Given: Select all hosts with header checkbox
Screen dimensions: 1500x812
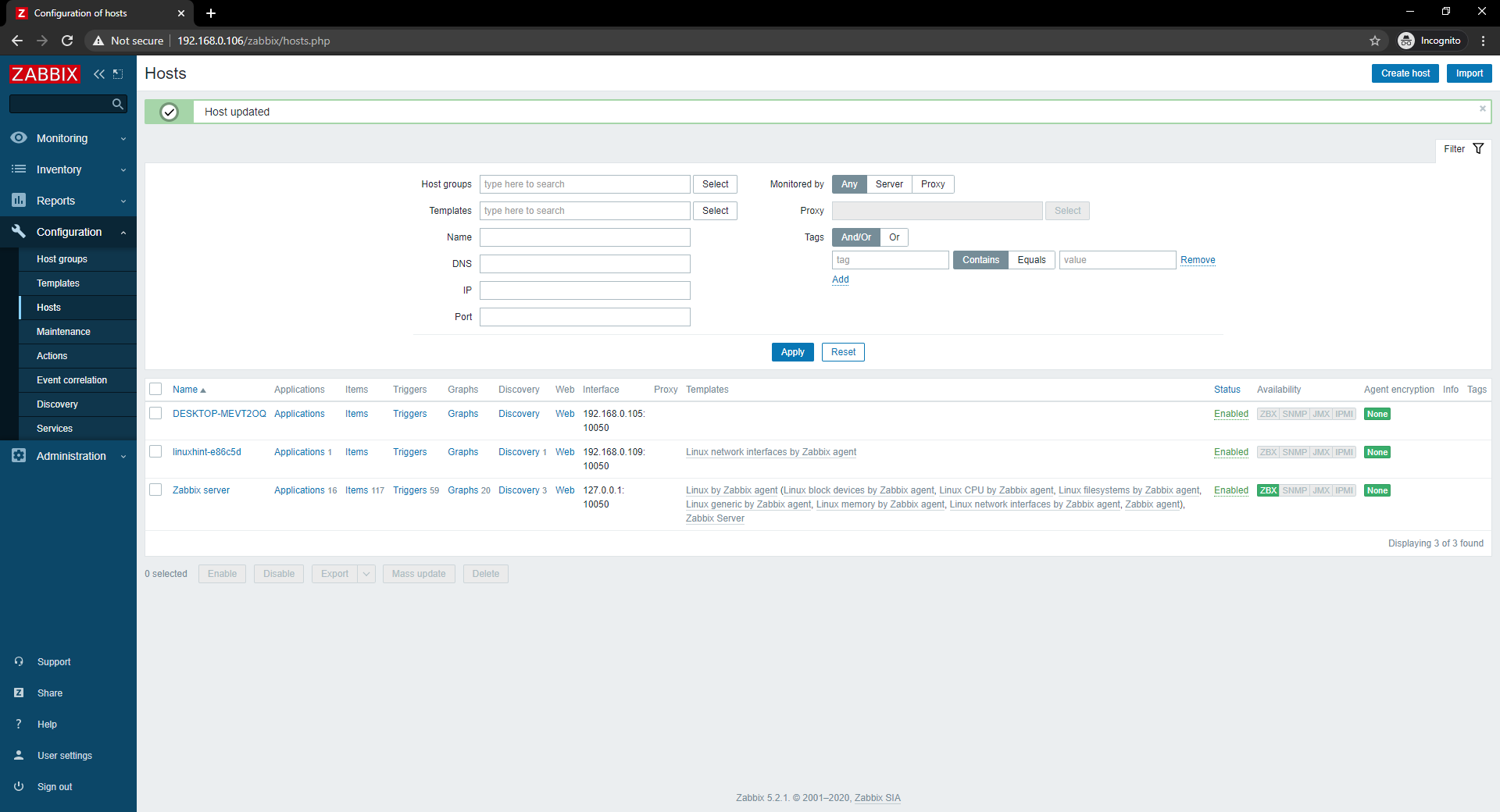Looking at the screenshot, I should click(155, 390).
